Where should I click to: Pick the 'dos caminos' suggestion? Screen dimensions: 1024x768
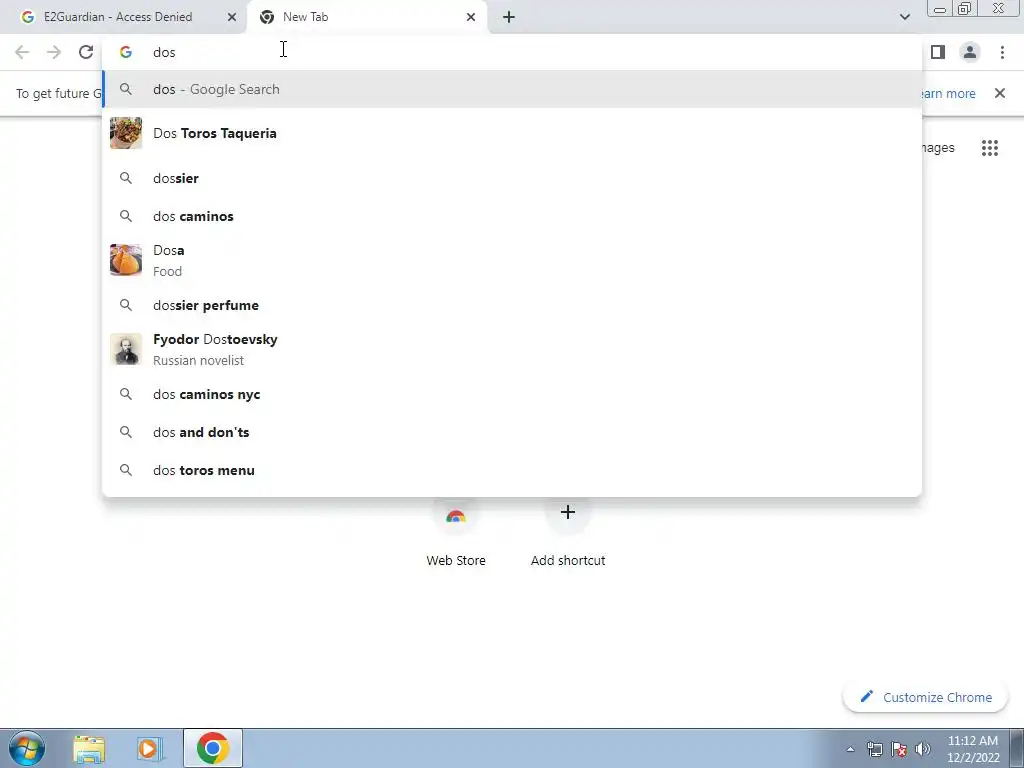(x=512, y=216)
